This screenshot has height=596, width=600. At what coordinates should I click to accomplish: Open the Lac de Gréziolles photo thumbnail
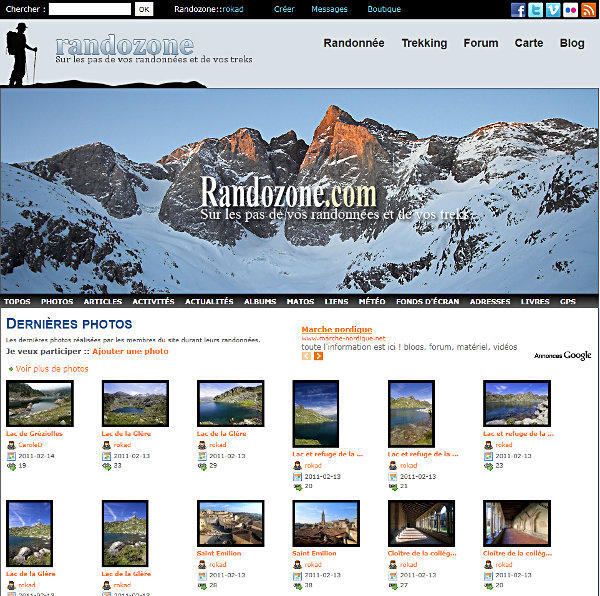tap(39, 404)
